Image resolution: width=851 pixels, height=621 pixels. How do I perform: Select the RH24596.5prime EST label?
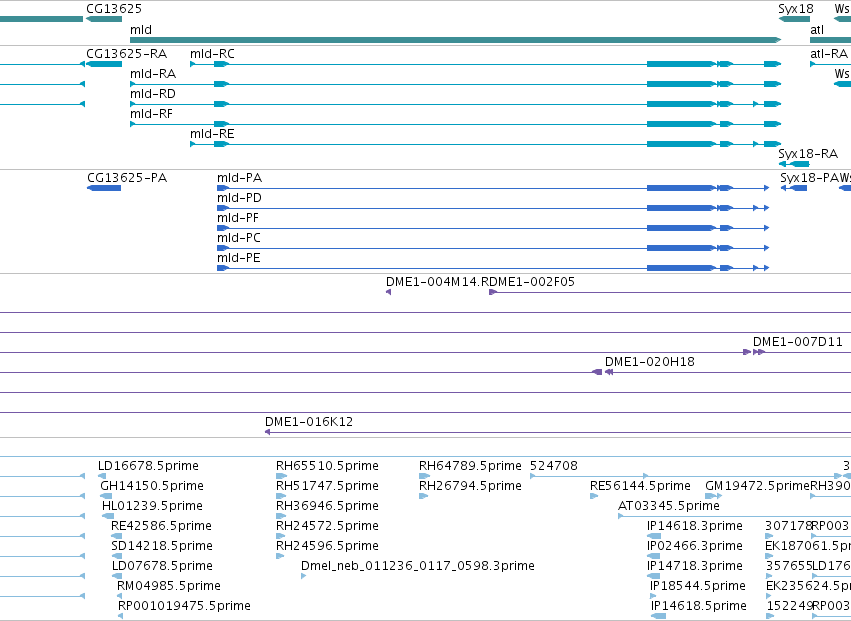tap(327, 546)
